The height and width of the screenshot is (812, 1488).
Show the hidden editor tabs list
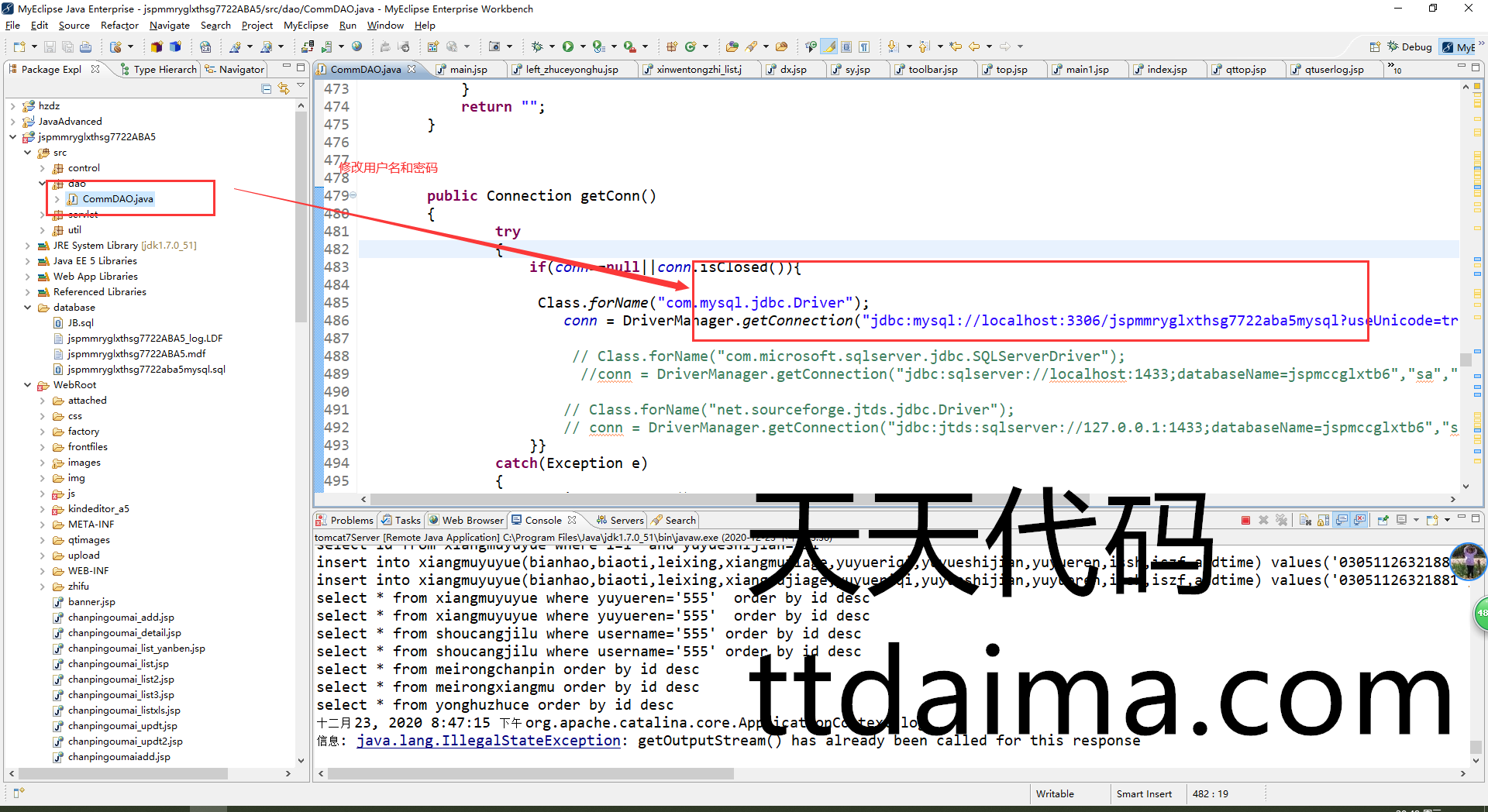point(1394,69)
